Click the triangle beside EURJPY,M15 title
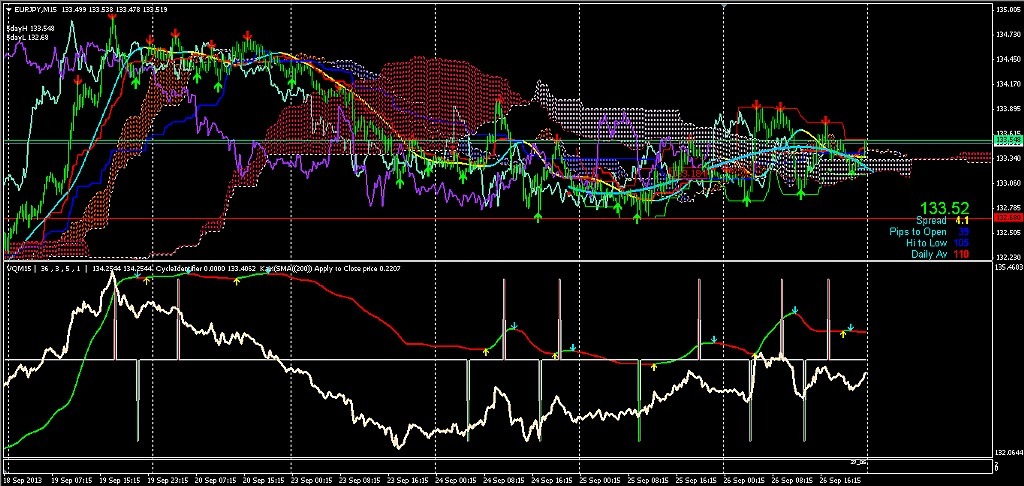1024x486 pixels. [9, 10]
